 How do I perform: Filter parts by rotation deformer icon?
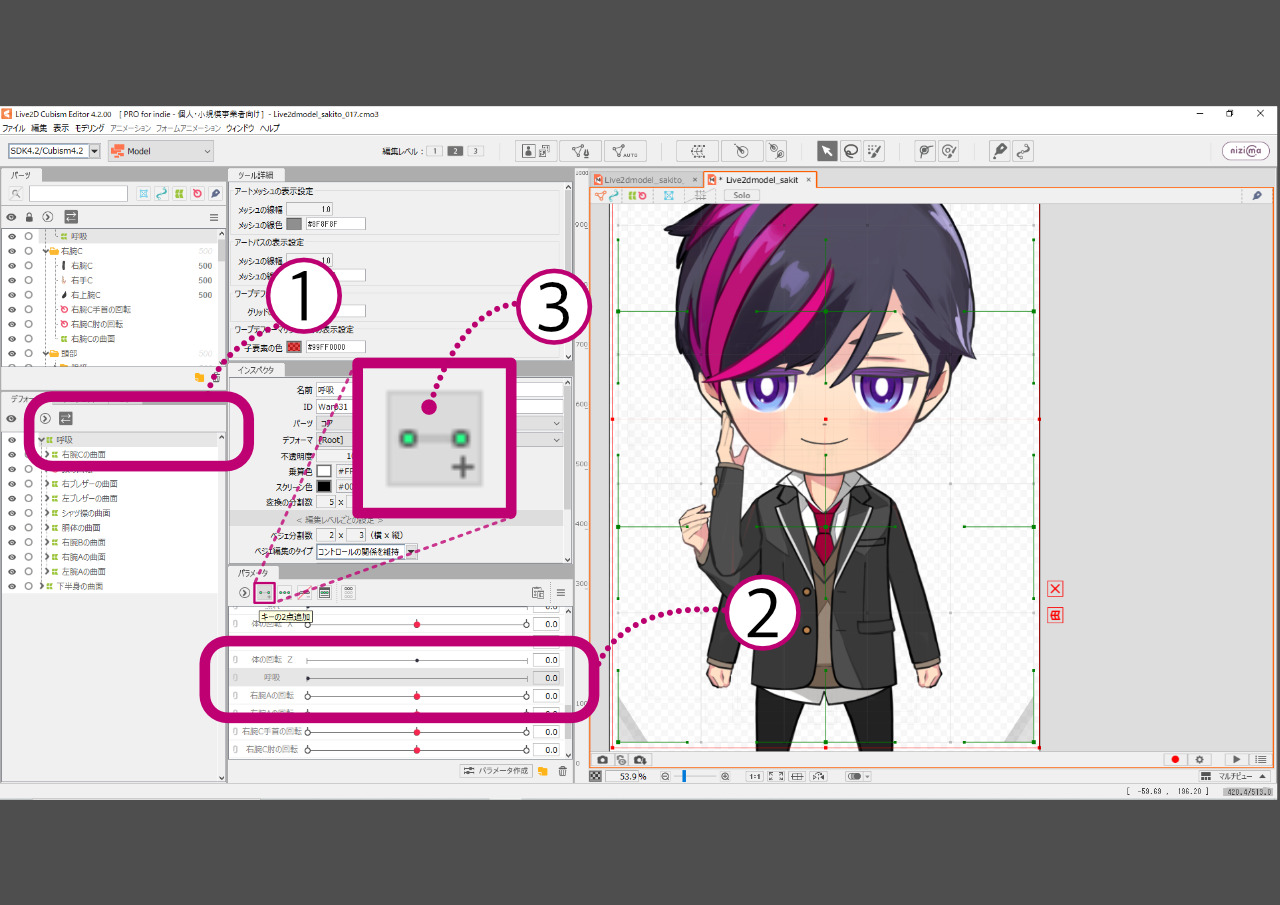click(x=197, y=193)
